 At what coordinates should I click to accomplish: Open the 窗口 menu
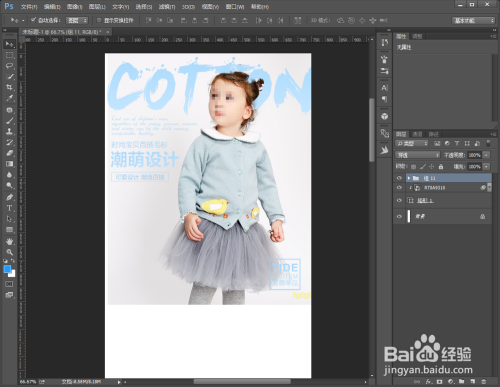pos(235,7)
